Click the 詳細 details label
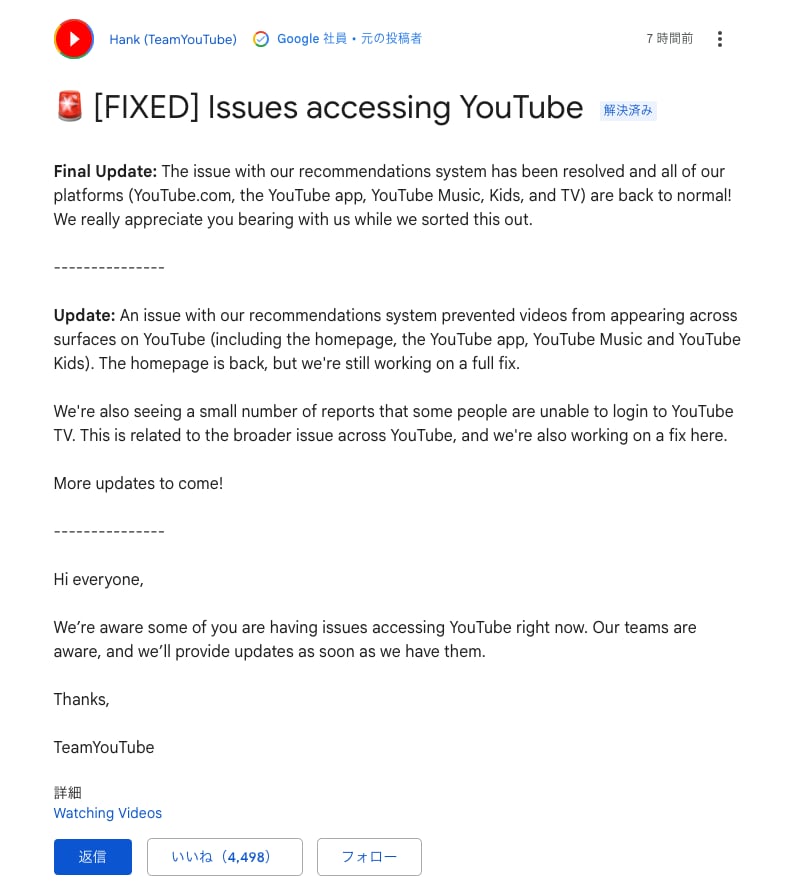The width and height of the screenshot is (800, 895). [x=67, y=792]
